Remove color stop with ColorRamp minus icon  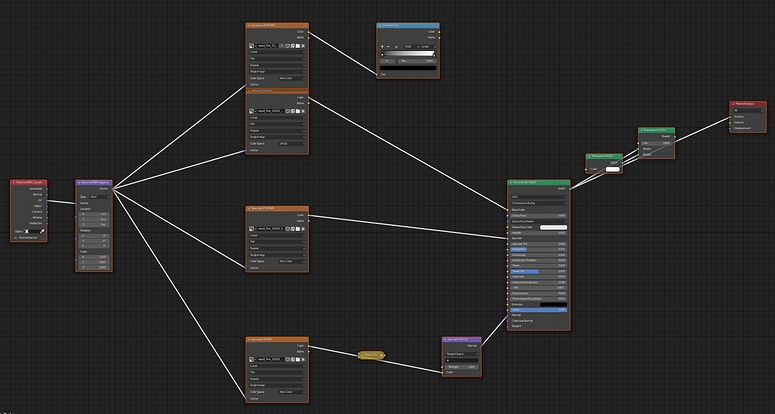388,46
